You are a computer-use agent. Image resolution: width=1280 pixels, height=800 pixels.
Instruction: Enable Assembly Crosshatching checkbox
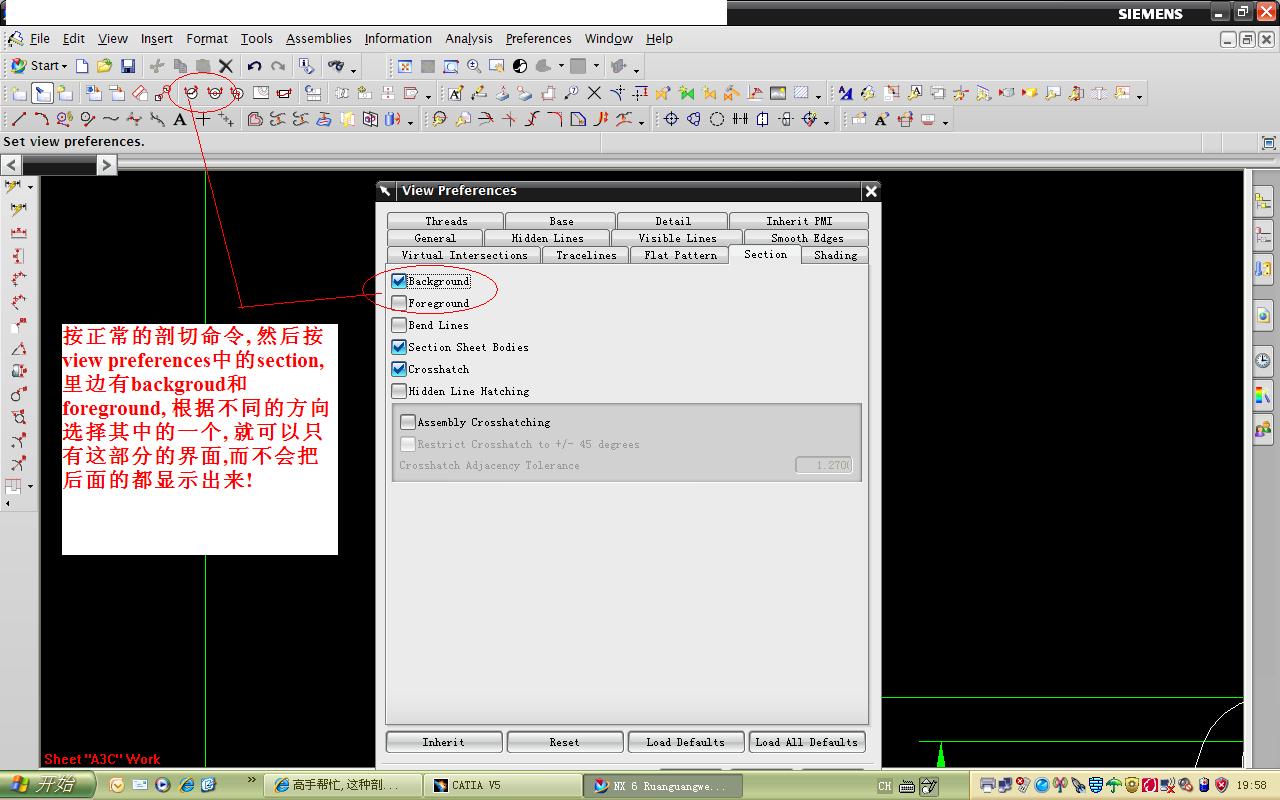tap(408, 422)
